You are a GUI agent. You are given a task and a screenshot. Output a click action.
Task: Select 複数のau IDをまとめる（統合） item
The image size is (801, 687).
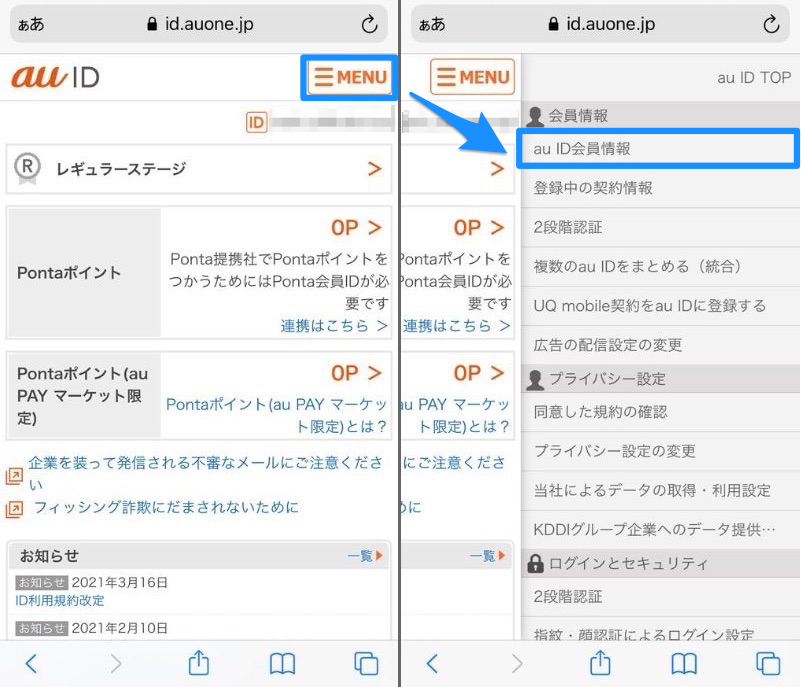point(661,266)
